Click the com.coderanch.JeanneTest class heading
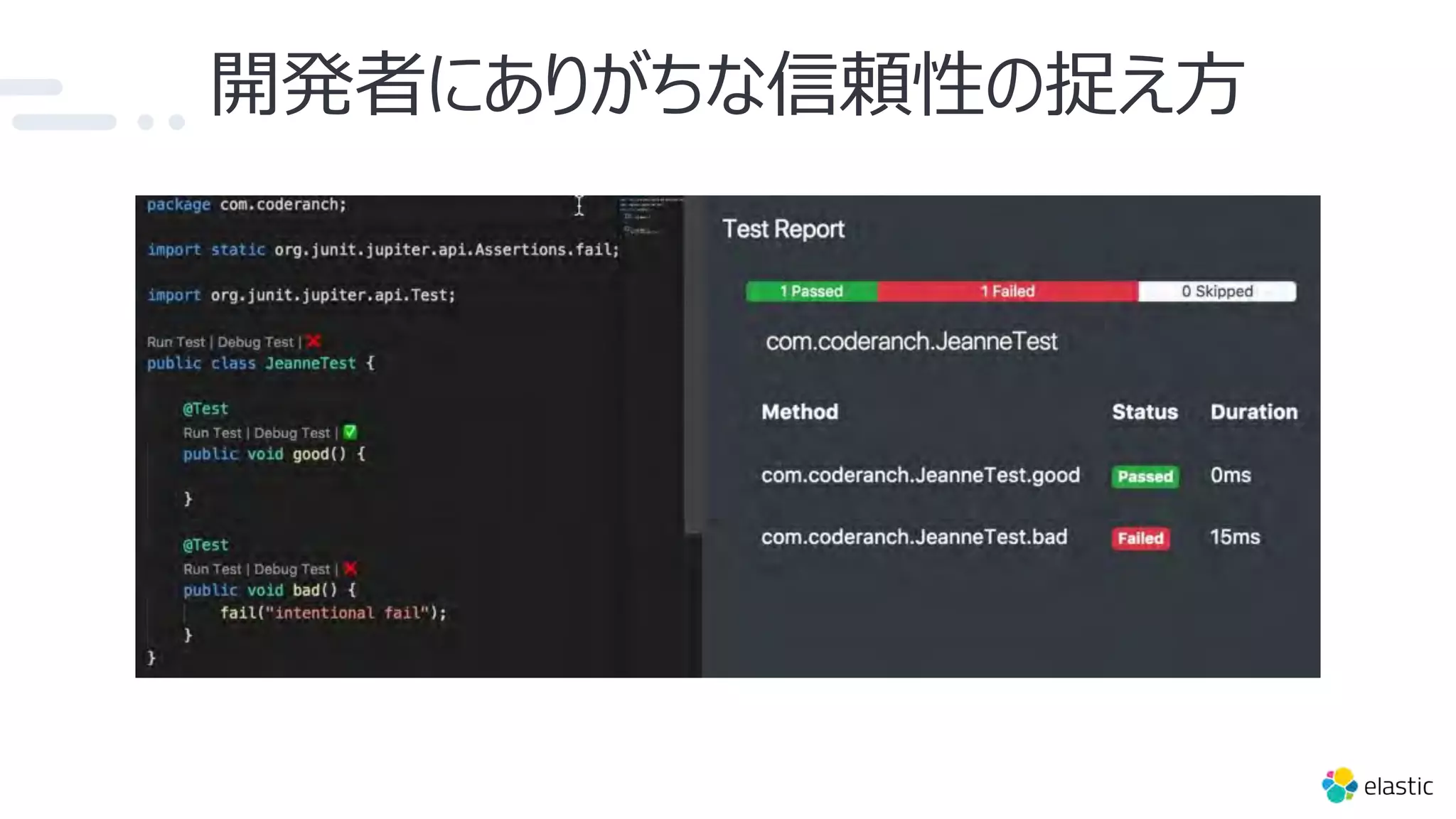Viewport: 1456px width, 819px height. click(911, 342)
